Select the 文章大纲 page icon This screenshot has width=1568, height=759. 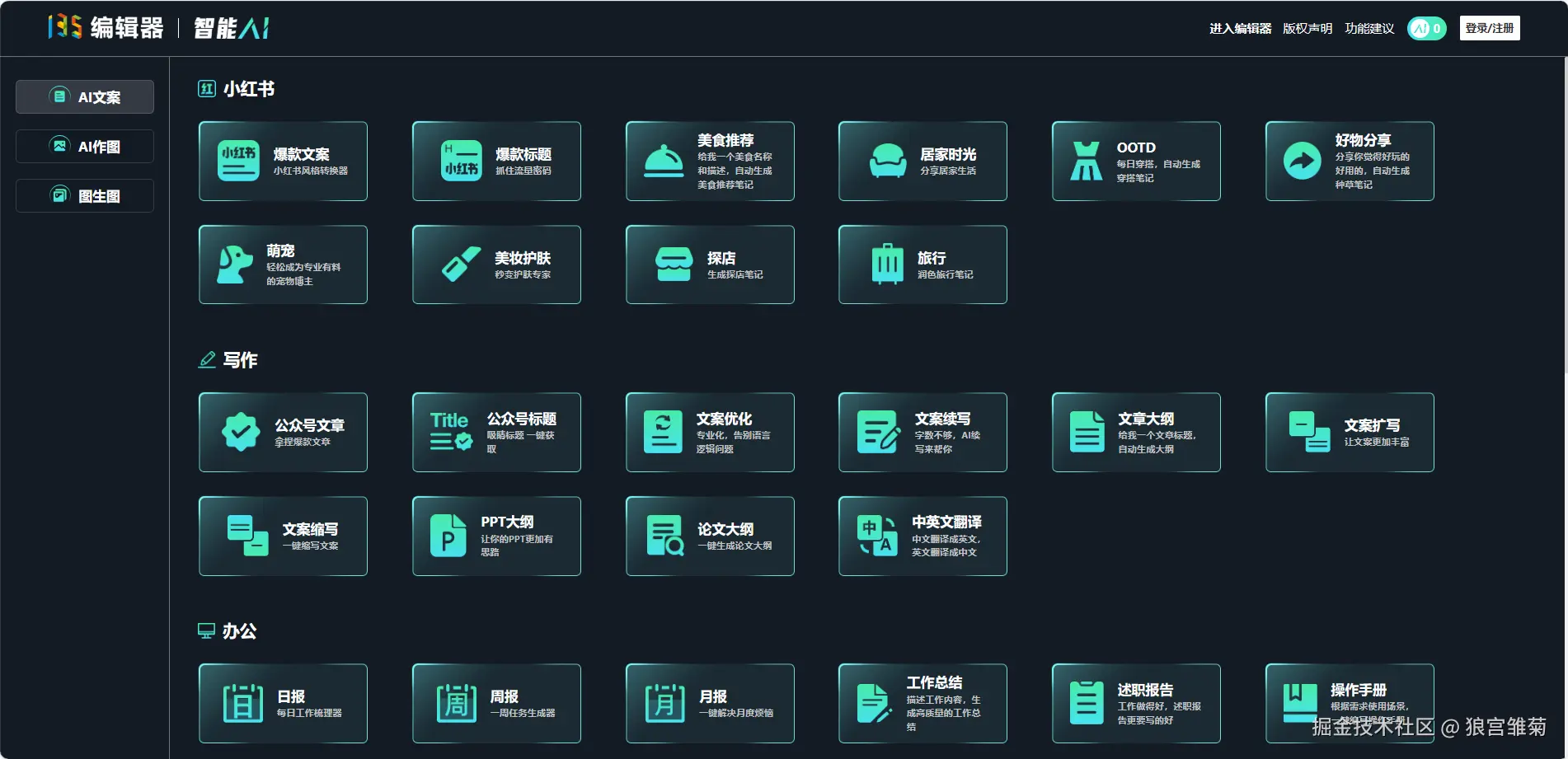pos(1087,432)
